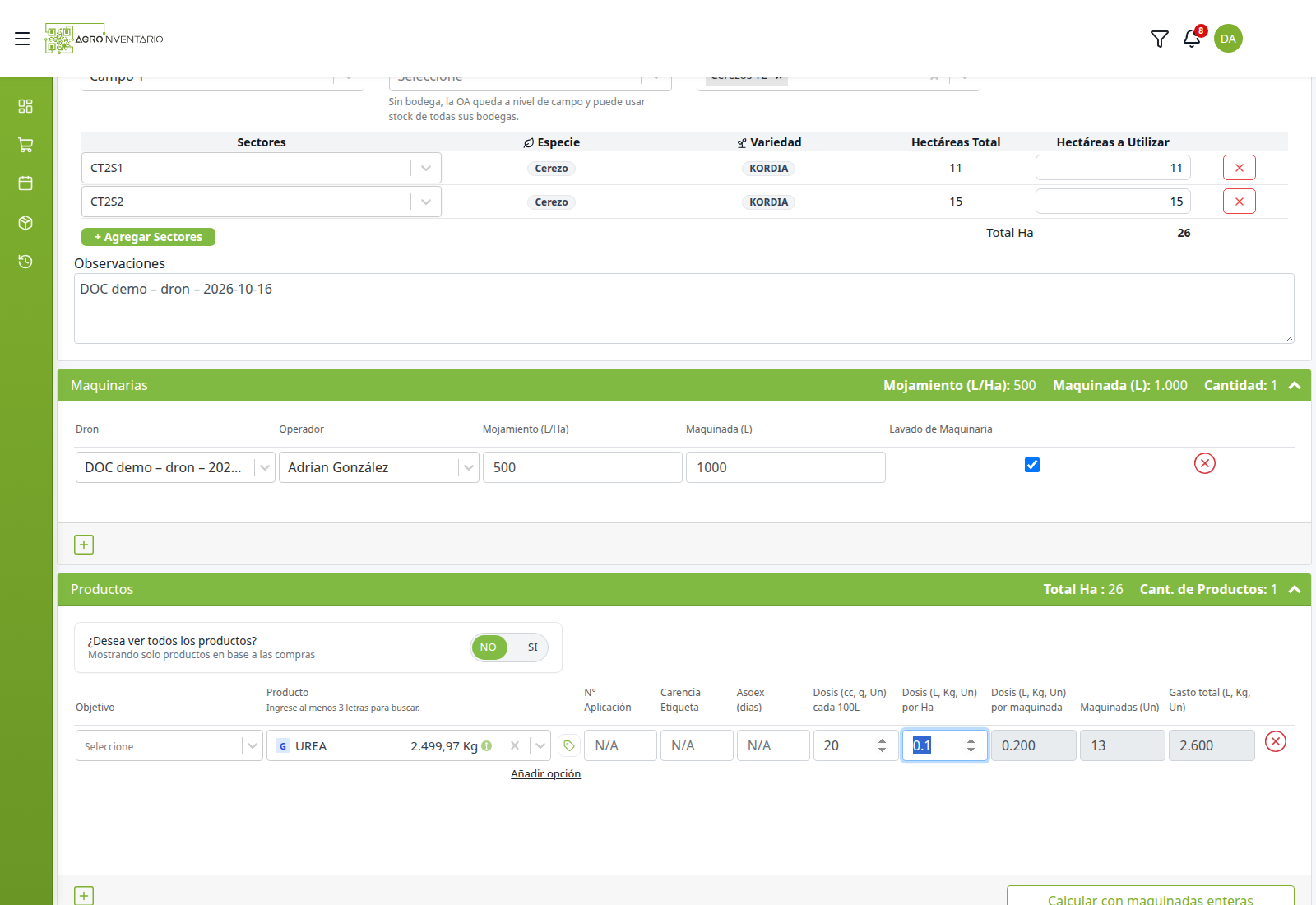The image size is (1316, 905).
Task: Click the Agregar Sectores button
Action: click(148, 237)
